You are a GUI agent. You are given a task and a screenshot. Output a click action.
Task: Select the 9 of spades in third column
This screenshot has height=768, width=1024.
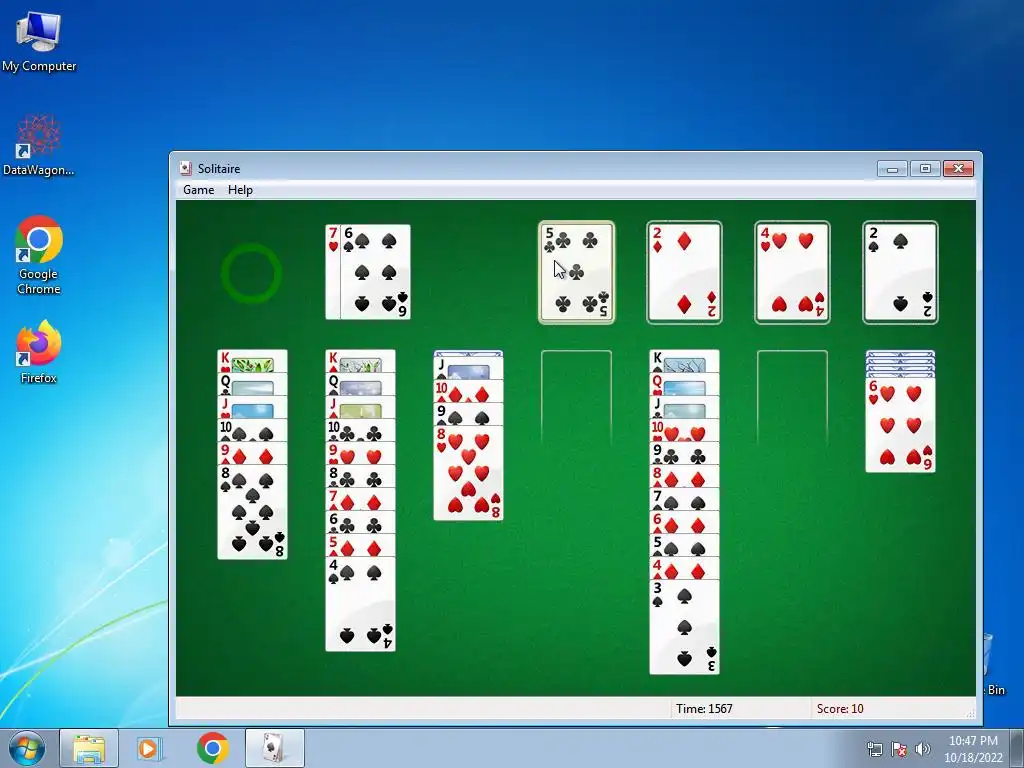click(468, 414)
